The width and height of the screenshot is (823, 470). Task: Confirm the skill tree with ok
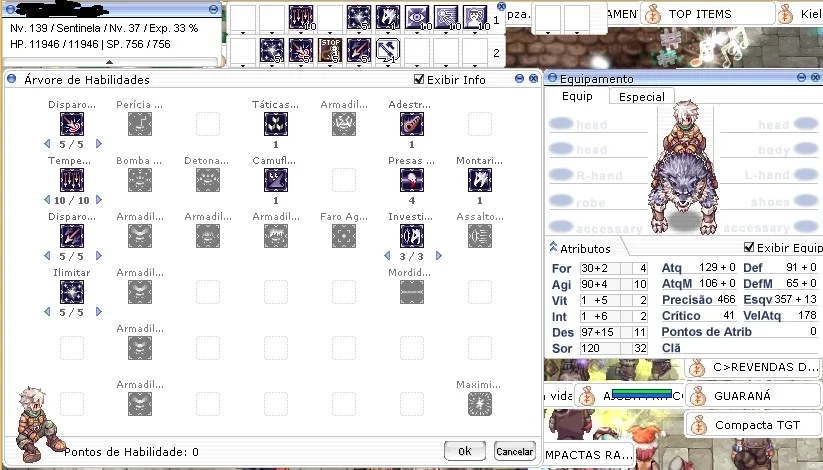click(x=465, y=451)
